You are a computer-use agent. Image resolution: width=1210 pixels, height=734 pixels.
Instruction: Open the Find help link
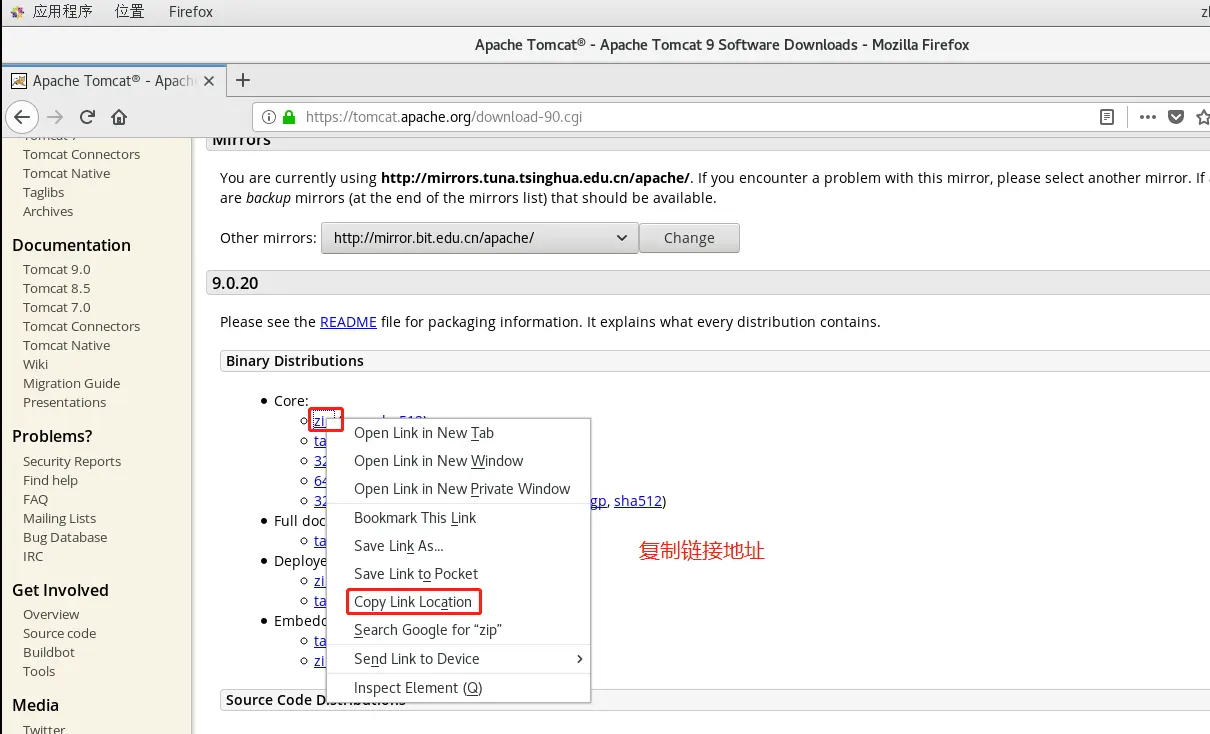click(x=50, y=480)
